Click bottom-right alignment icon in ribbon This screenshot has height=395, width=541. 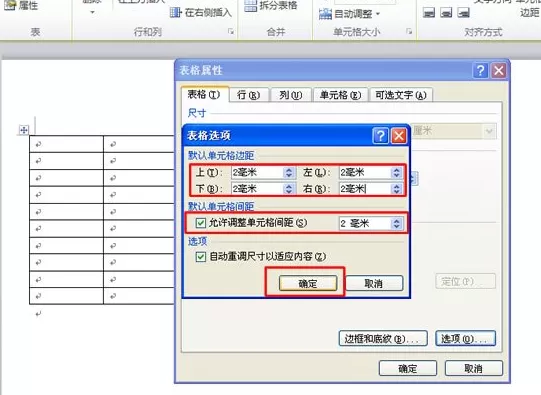pos(463,13)
